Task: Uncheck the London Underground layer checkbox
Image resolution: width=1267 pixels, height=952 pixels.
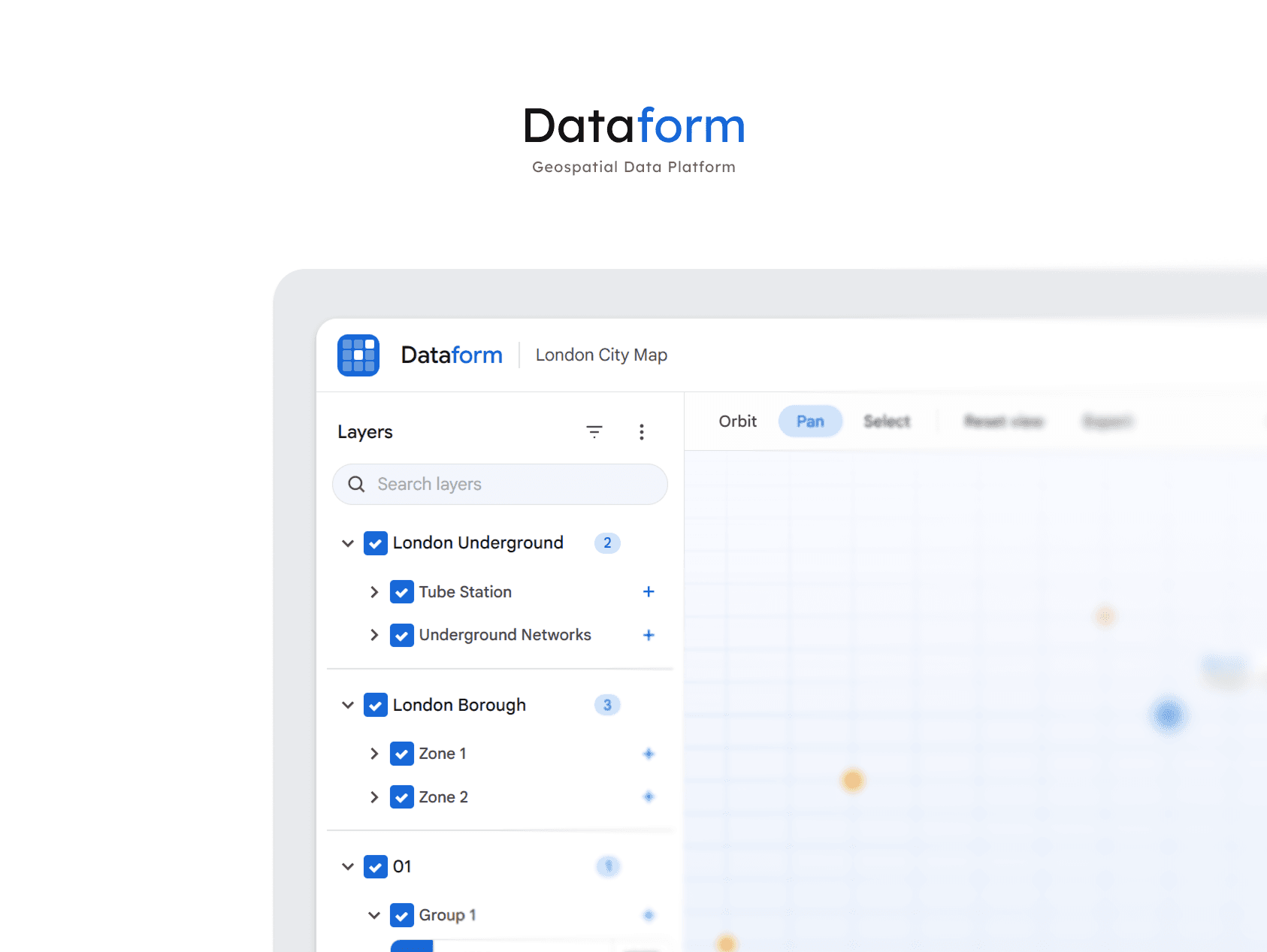Action: tap(376, 543)
